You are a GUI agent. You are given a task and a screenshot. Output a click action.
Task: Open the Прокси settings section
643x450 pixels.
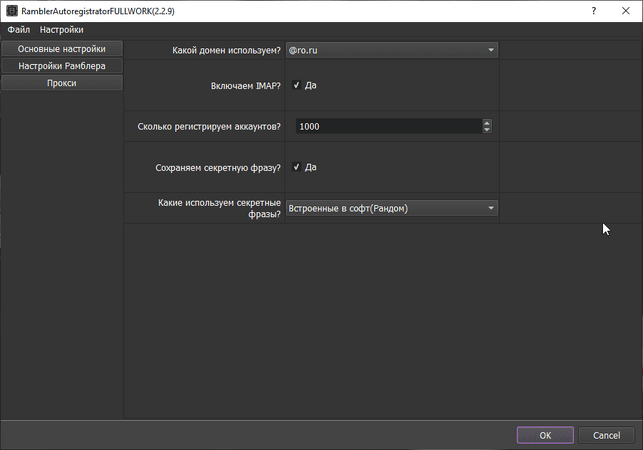coord(61,83)
